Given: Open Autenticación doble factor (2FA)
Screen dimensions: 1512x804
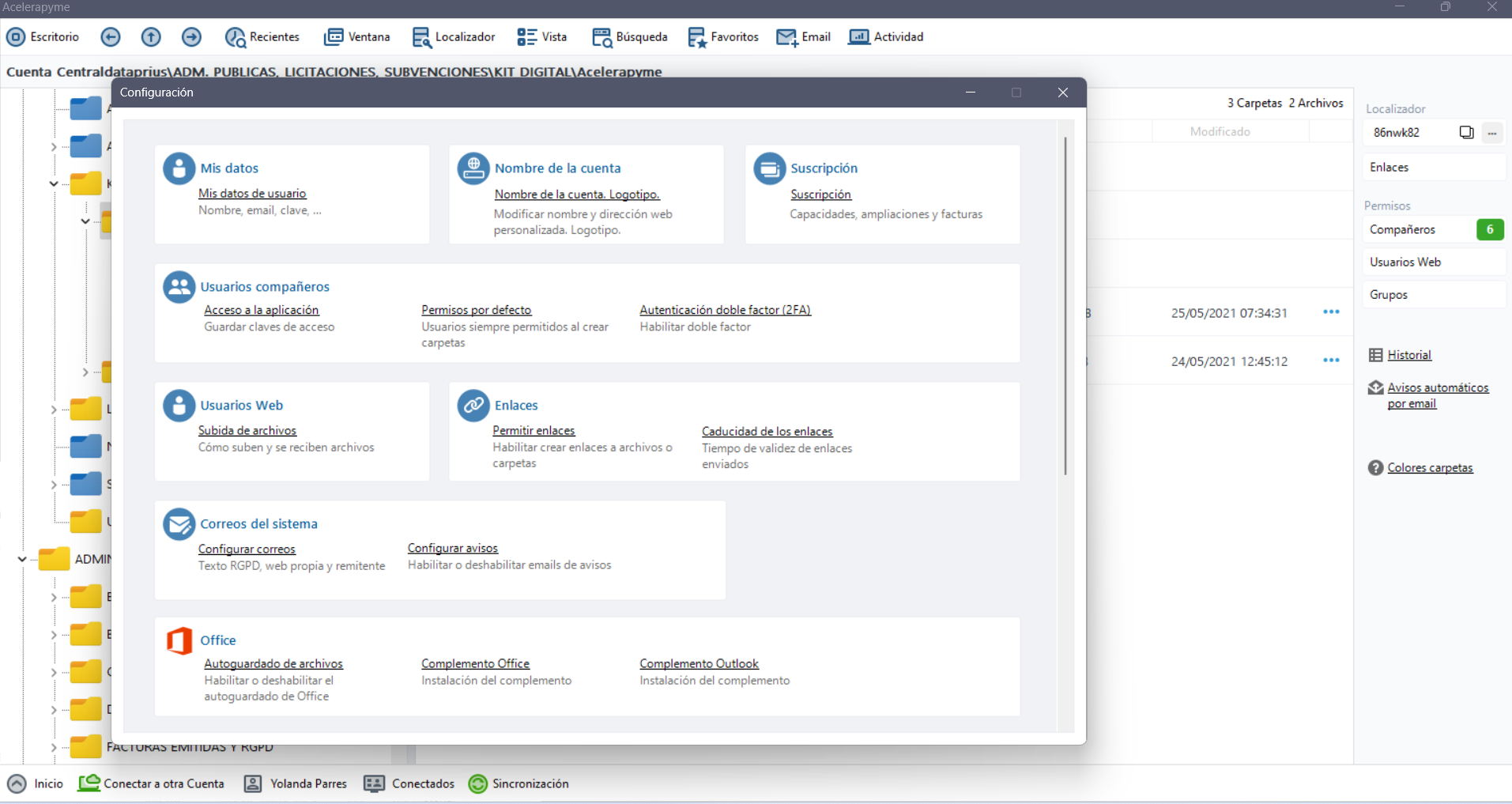Looking at the screenshot, I should (x=726, y=311).
